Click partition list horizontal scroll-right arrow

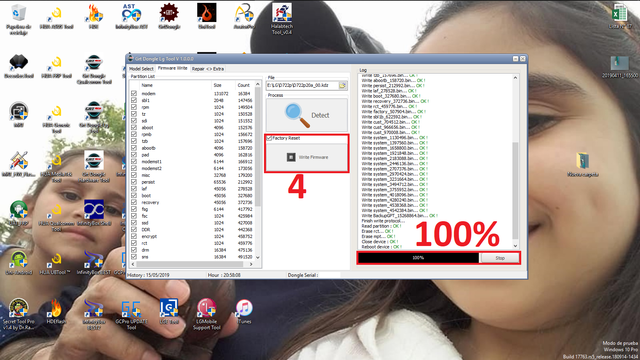point(251,264)
